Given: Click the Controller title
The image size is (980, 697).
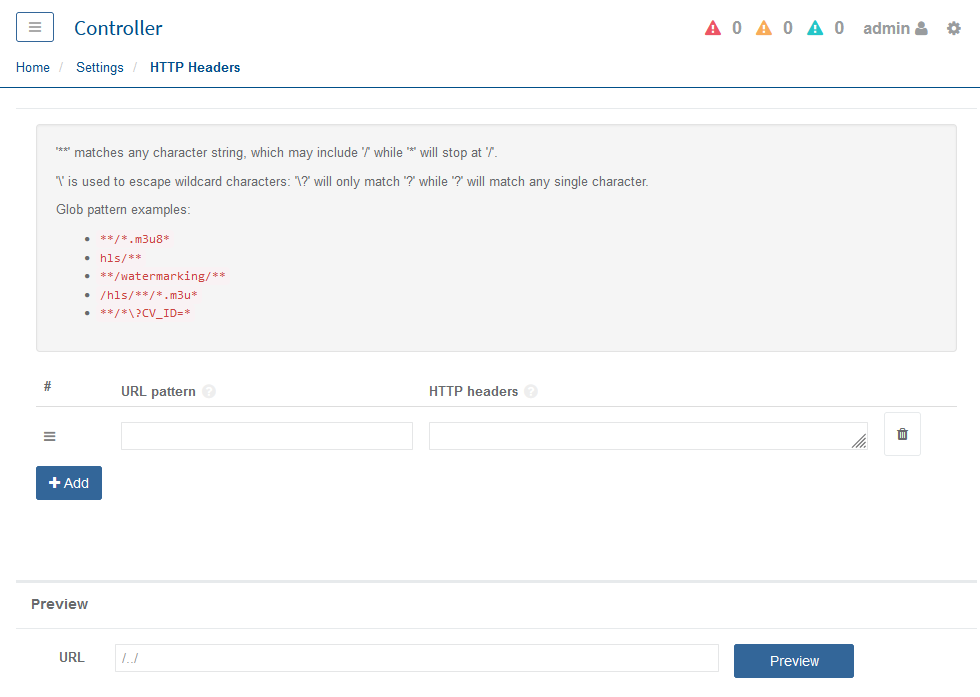Looking at the screenshot, I should 118,28.
